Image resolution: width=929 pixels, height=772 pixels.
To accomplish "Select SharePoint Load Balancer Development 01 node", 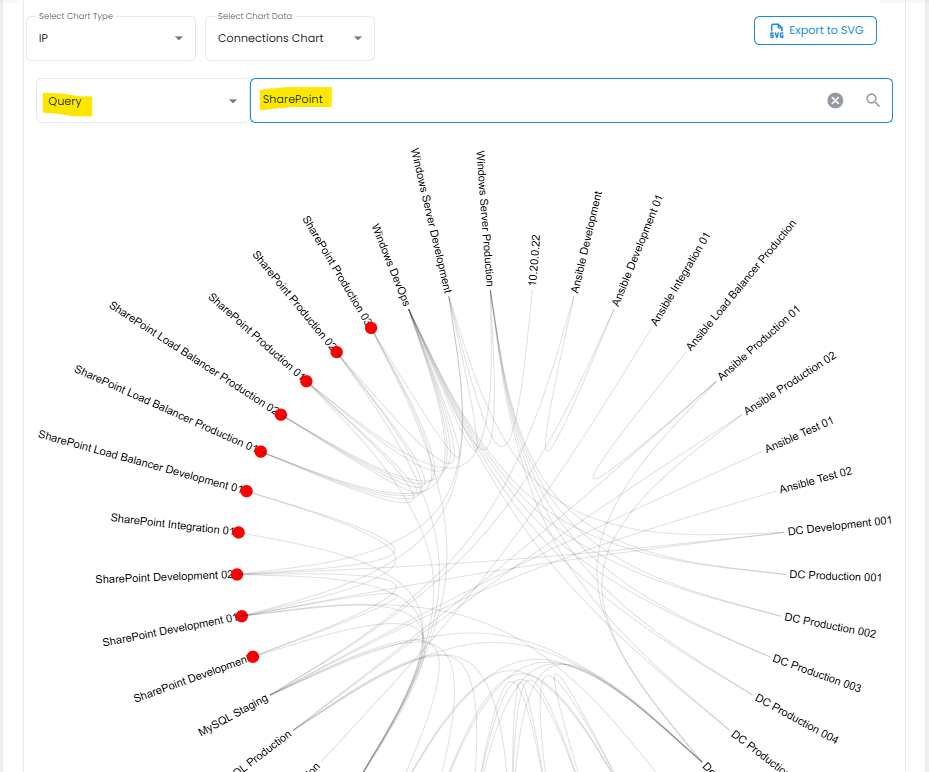I will click(x=246, y=491).
